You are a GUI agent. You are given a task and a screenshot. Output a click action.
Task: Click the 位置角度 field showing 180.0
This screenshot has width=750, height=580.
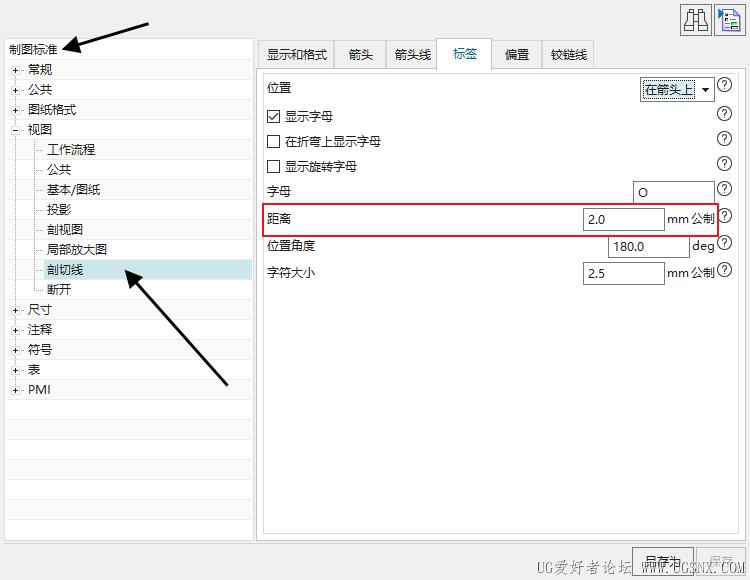(x=649, y=247)
